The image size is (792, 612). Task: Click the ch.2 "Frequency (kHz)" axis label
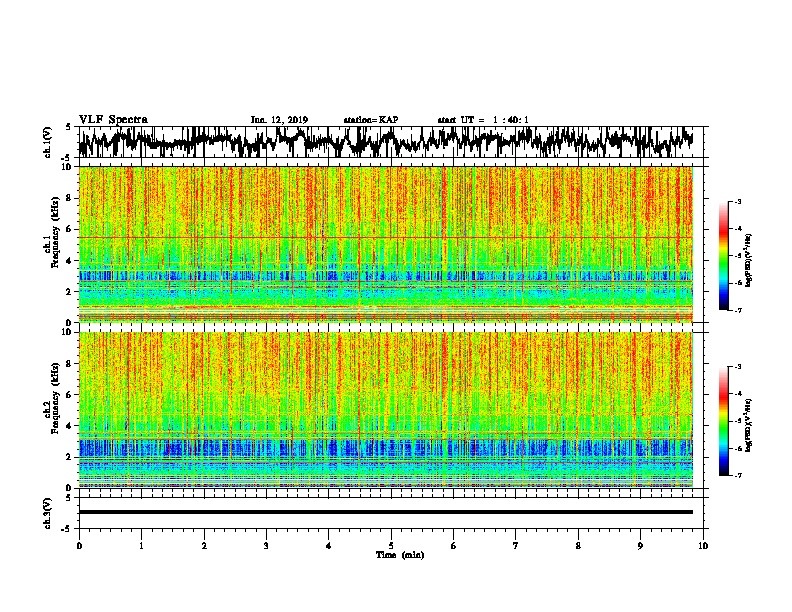point(55,398)
